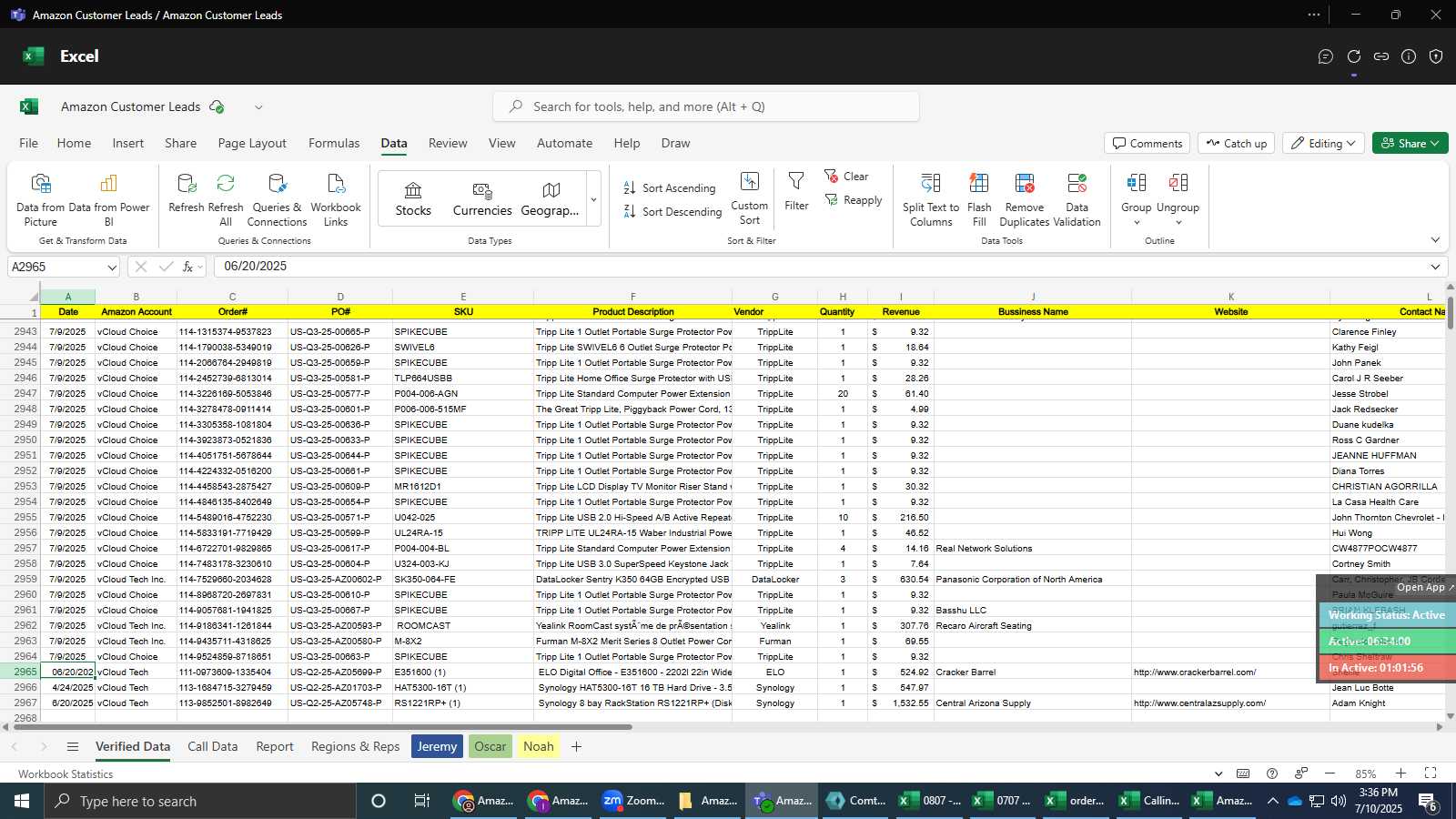Screen dimensions: 1456x819
Task: Open the Editing mode dropdown
Action: 1322,144
